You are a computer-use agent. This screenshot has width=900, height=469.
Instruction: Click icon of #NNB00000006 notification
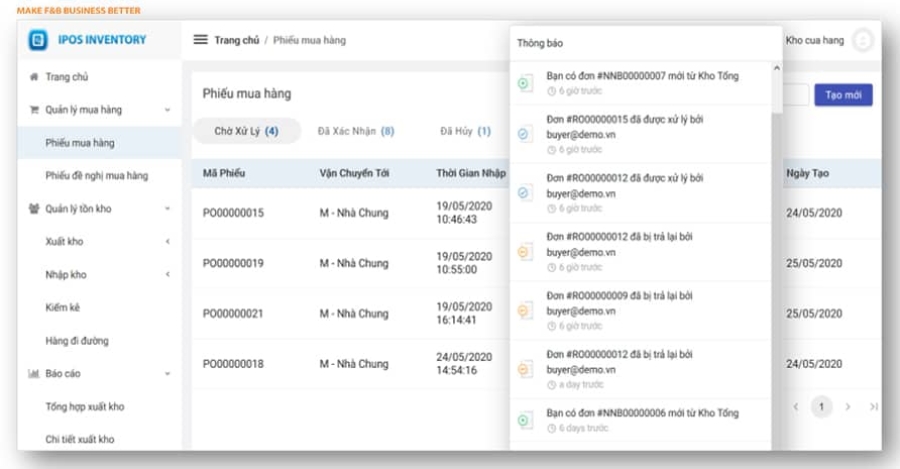(525, 420)
